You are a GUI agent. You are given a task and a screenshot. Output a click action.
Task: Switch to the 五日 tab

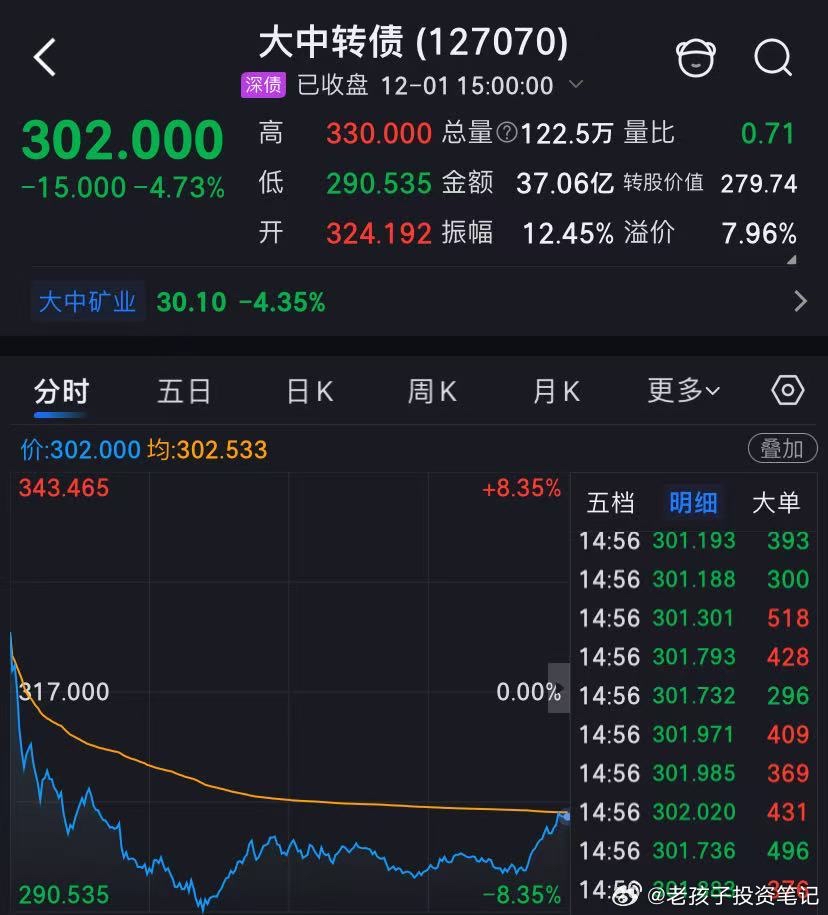pyautogui.click(x=184, y=391)
